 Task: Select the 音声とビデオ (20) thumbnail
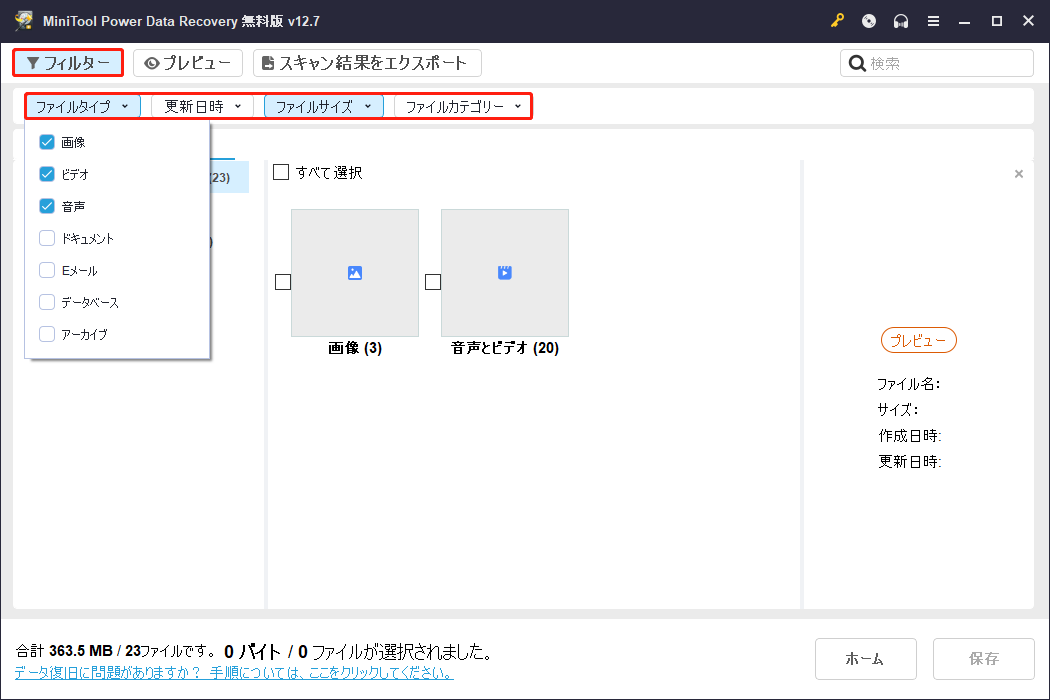504,272
